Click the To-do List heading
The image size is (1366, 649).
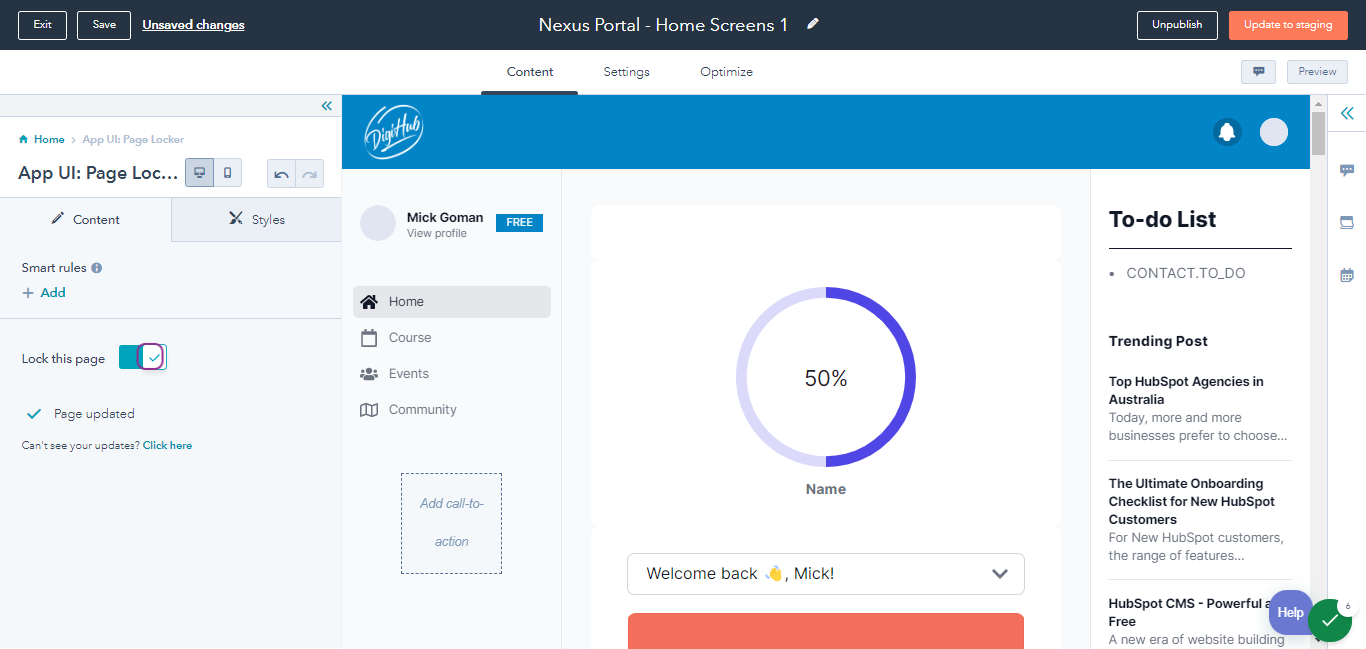1163,220
